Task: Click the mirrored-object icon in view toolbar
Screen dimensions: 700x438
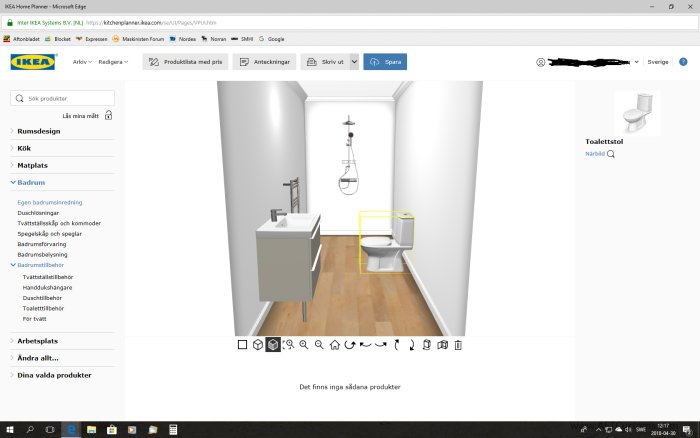Action: coord(442,345)
